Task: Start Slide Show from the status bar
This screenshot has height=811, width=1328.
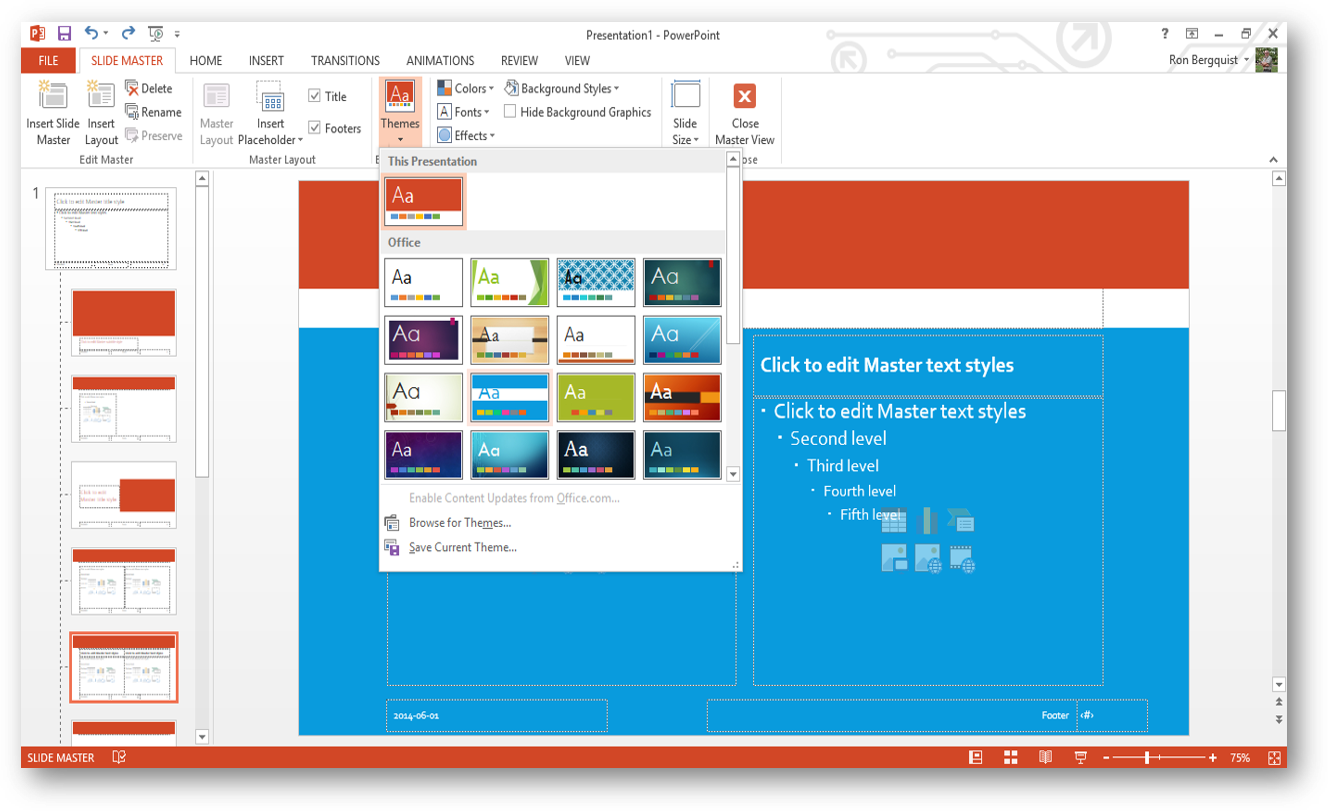Action: pos(1080,758)
